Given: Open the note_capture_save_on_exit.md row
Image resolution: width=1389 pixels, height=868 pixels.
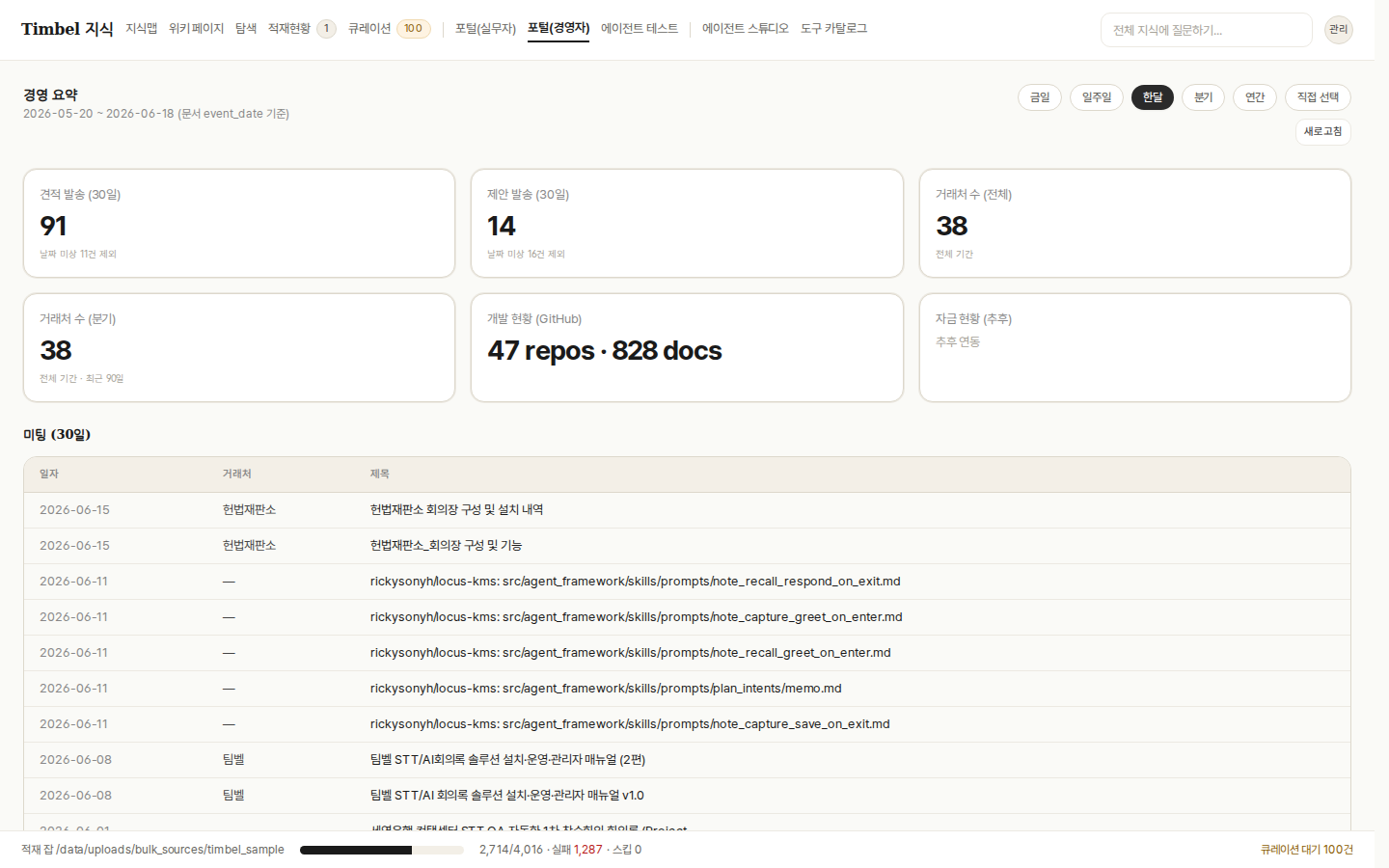Looking at the screenshot, I should click(x=687, y=724).
